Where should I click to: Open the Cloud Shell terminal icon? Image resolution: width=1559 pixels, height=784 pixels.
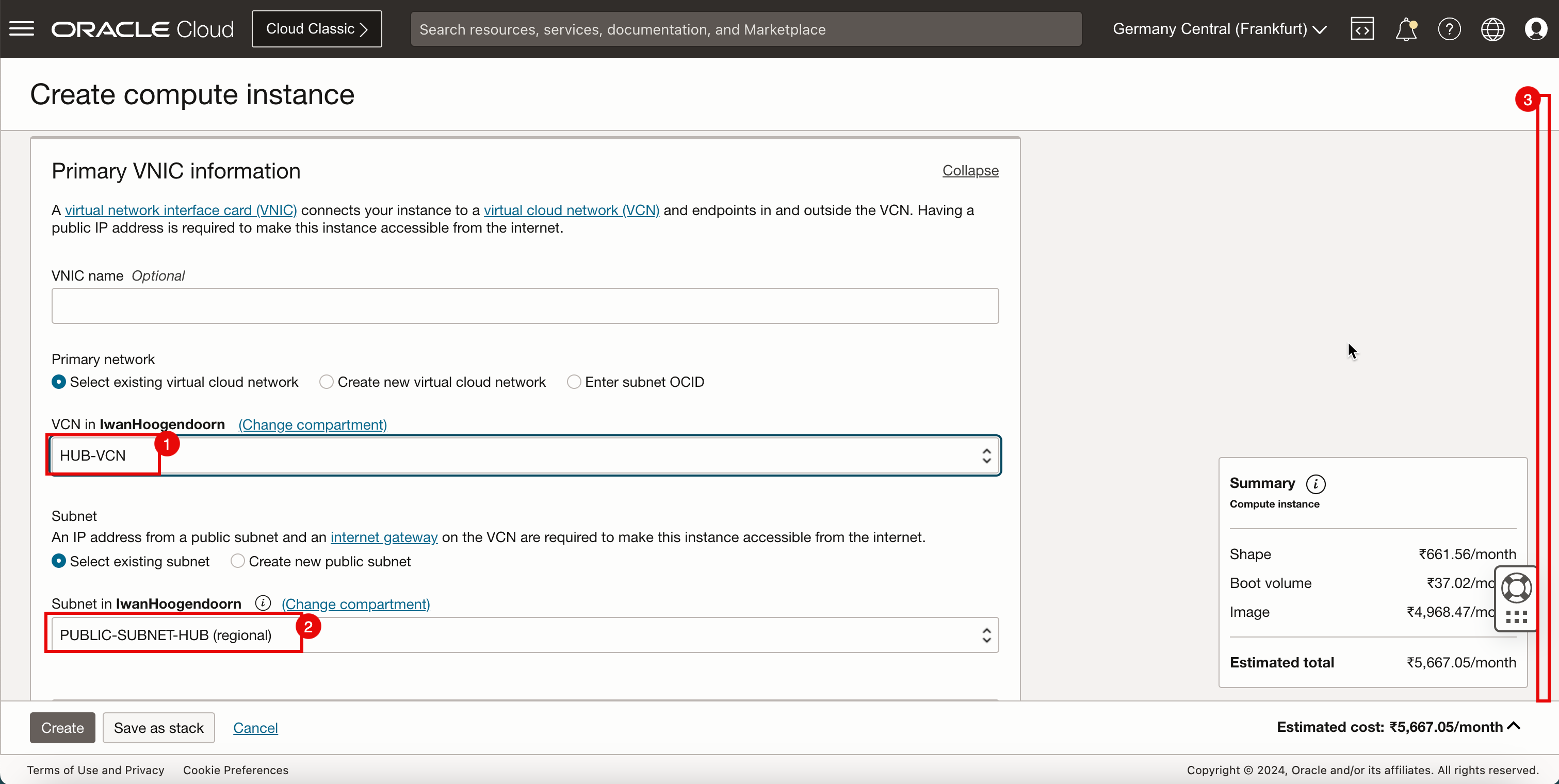click(1361, 29)
